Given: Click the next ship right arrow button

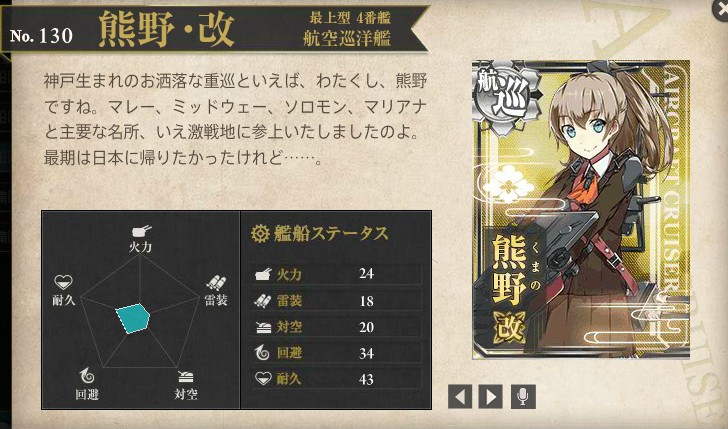Looking at the screenshot, I should click(x=491, y=397).
